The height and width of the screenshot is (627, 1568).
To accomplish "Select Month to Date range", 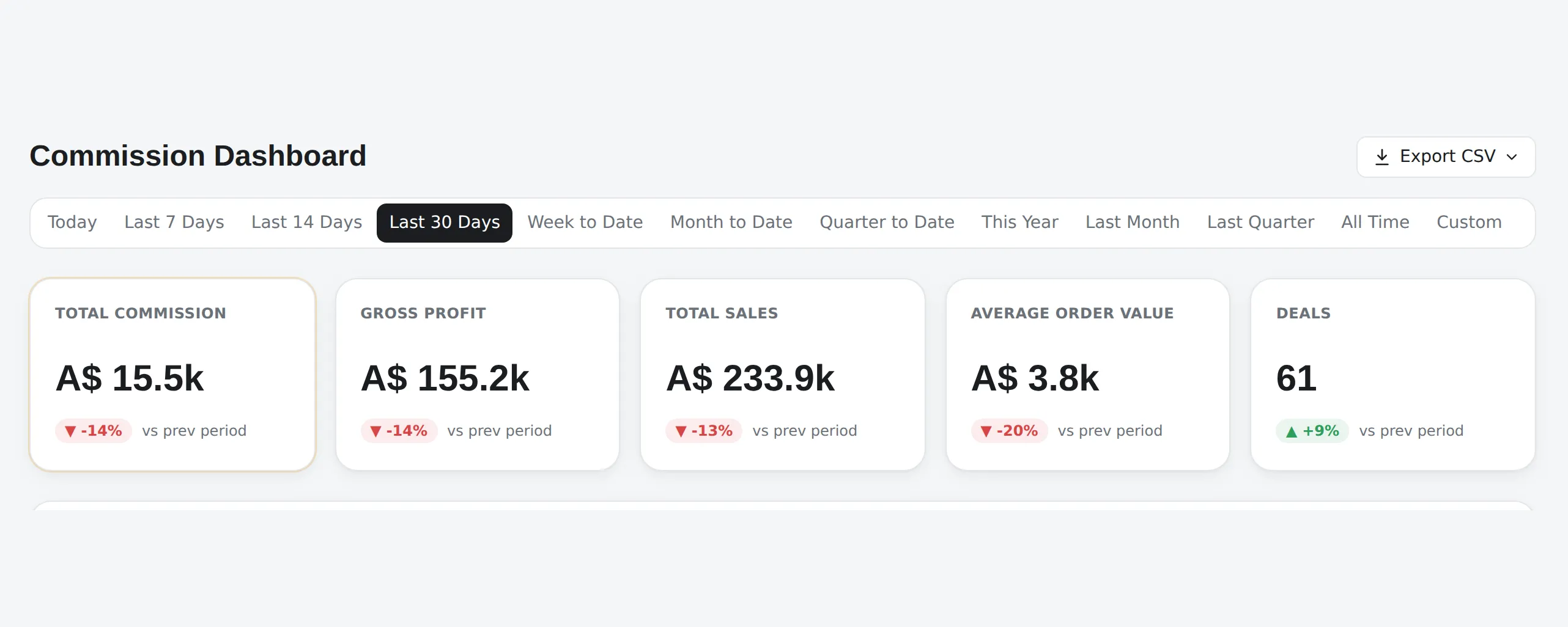I will tap(731, 222).
